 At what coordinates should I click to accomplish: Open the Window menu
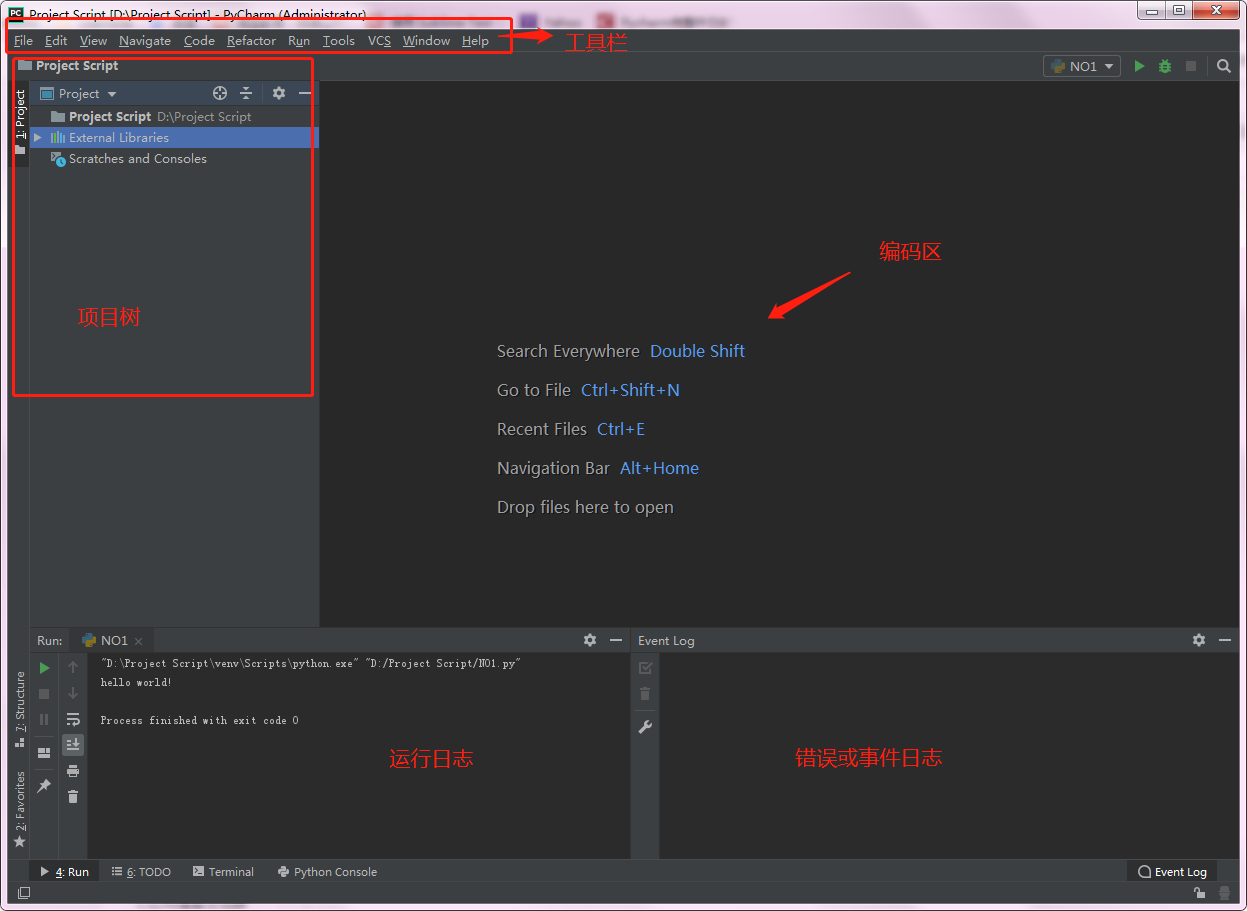click(426, 40)
